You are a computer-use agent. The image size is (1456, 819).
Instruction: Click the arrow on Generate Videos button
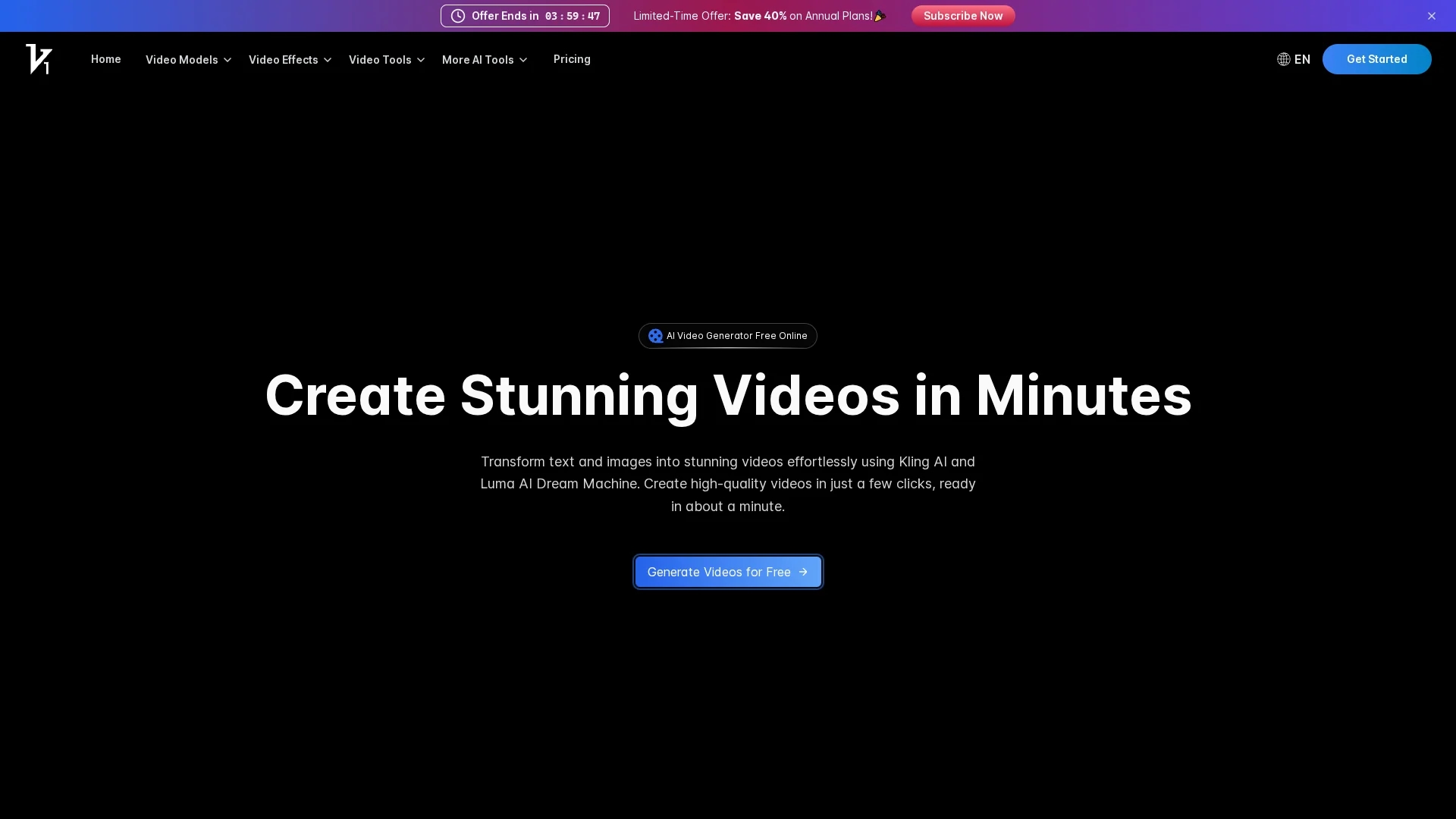pyautogui.click(x=803, y=572)
